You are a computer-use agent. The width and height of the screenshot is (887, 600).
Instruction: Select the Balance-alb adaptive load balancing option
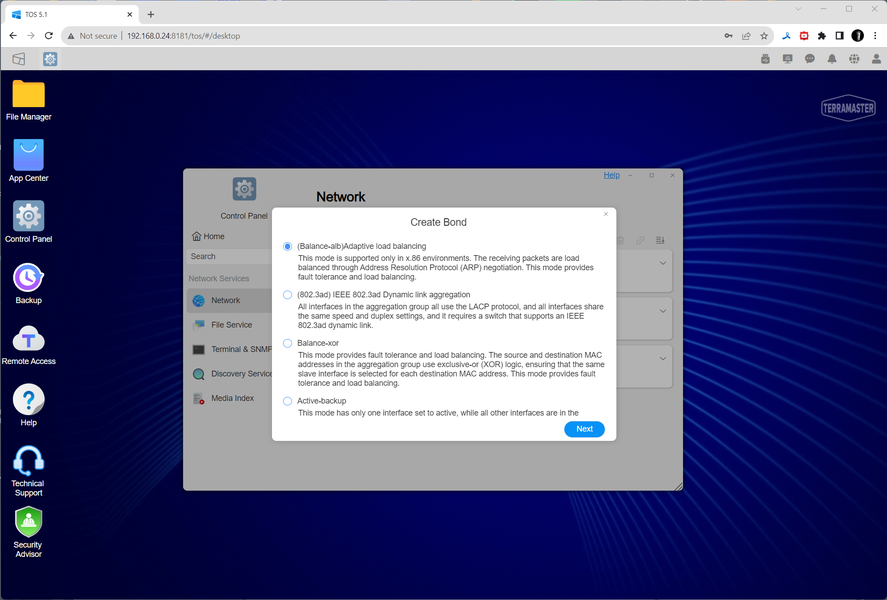287,247
